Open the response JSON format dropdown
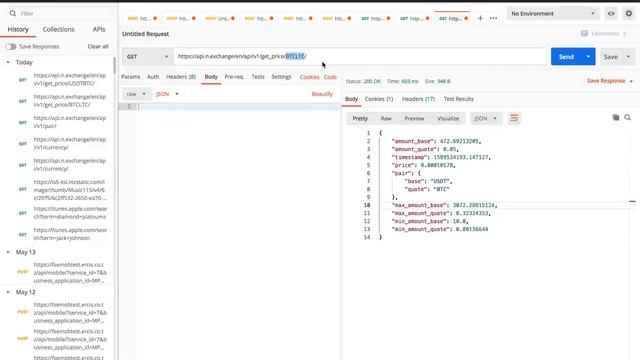This screenshot has height=360, width=640. (x=485, y=118)
